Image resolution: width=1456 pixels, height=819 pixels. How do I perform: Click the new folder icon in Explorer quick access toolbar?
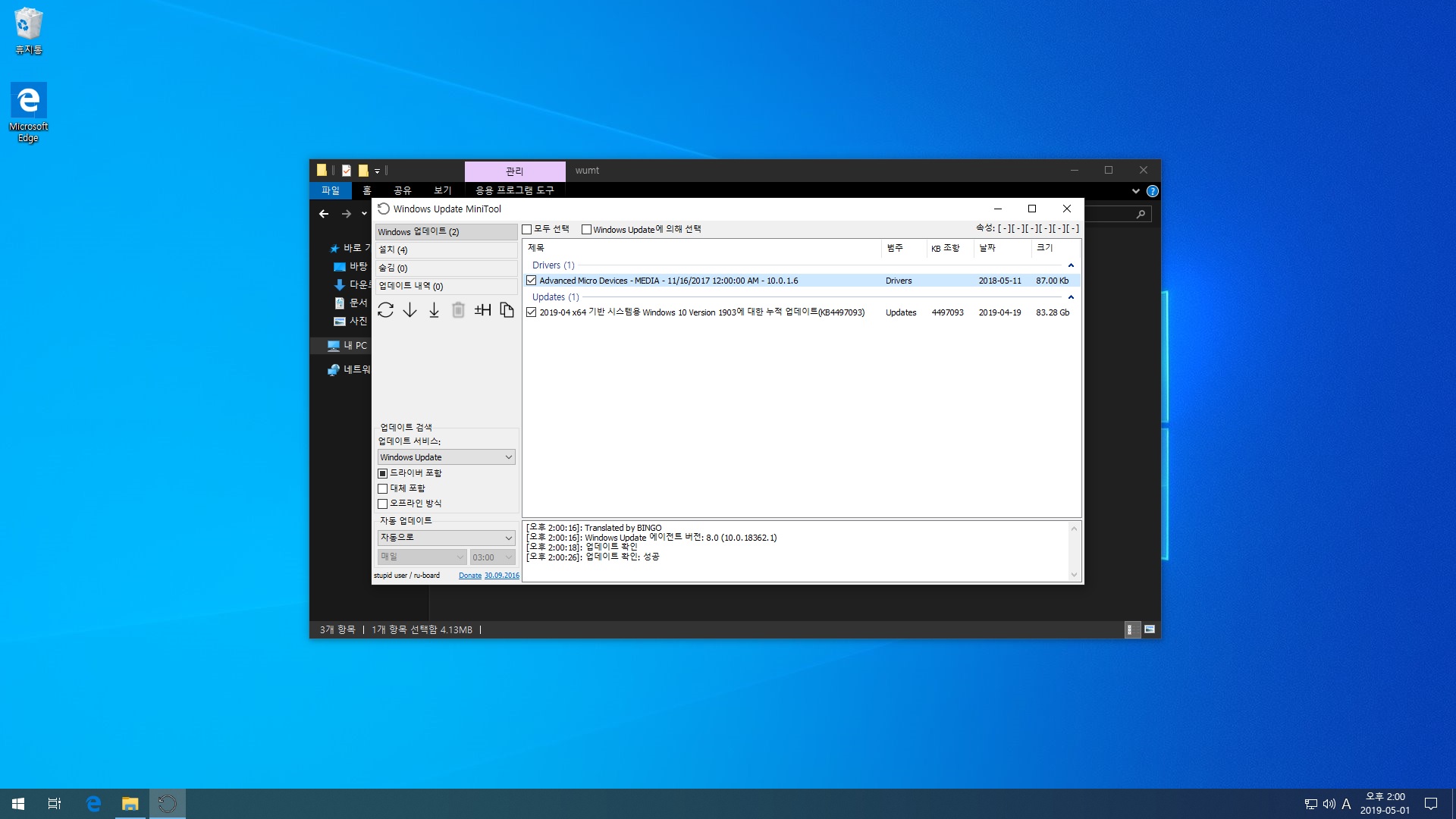(x=363, y=171)
